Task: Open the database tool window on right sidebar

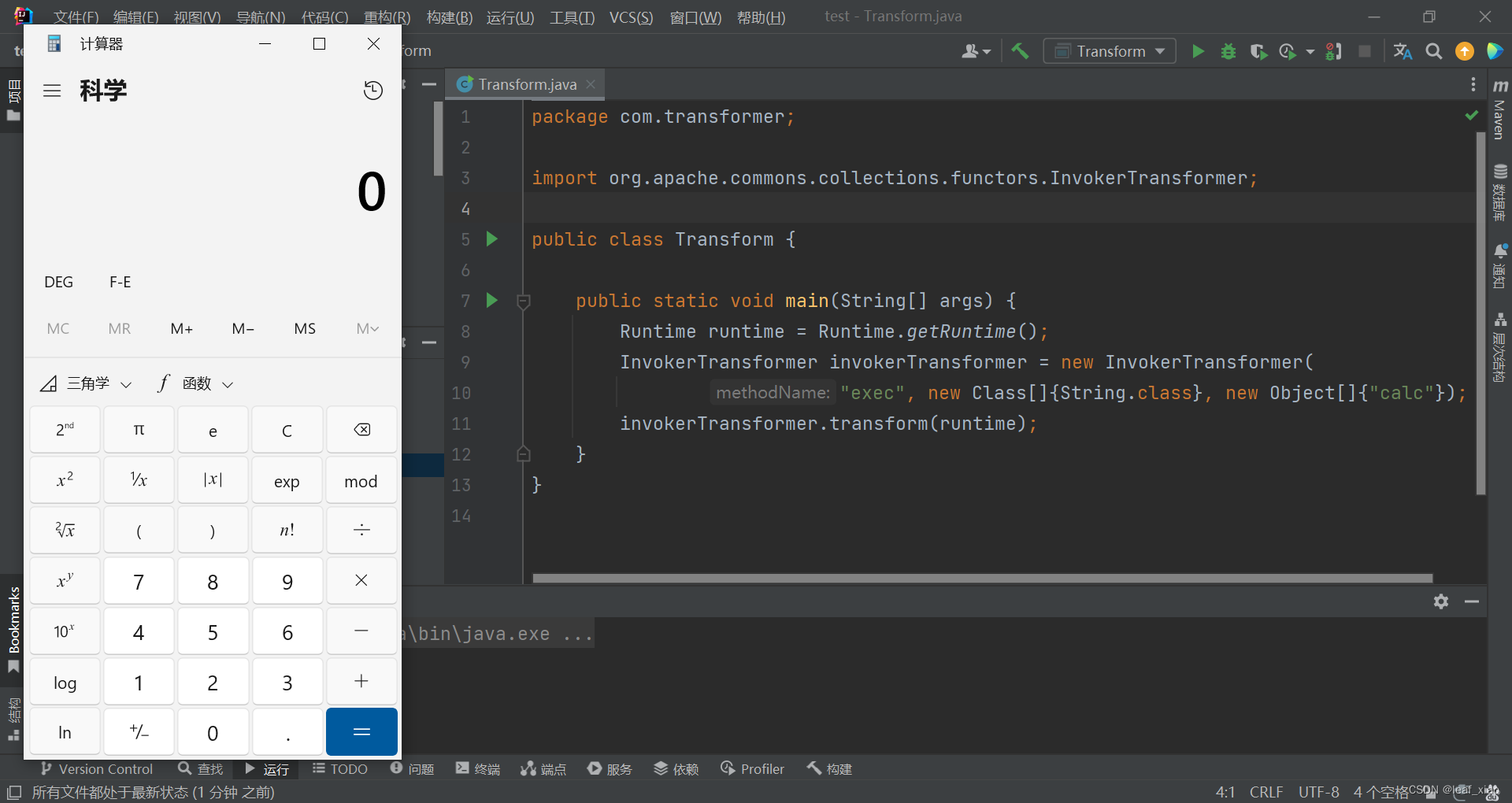Action: click(1500, 193)
